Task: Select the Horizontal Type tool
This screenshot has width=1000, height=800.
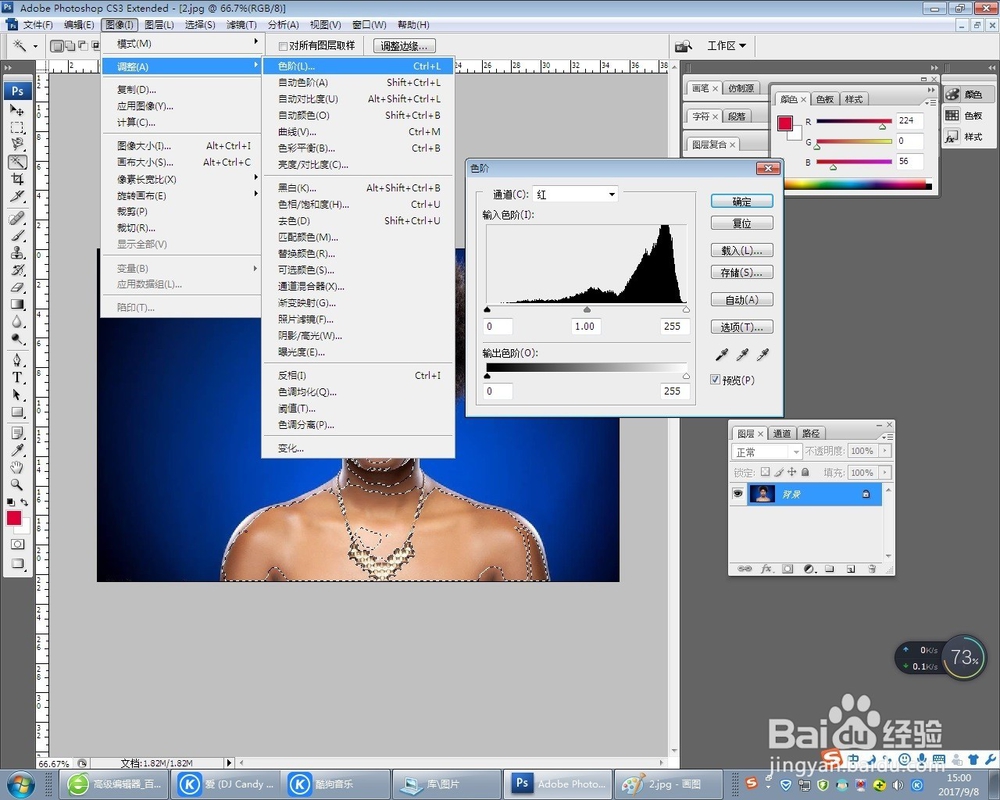Action: pos(17,378)
